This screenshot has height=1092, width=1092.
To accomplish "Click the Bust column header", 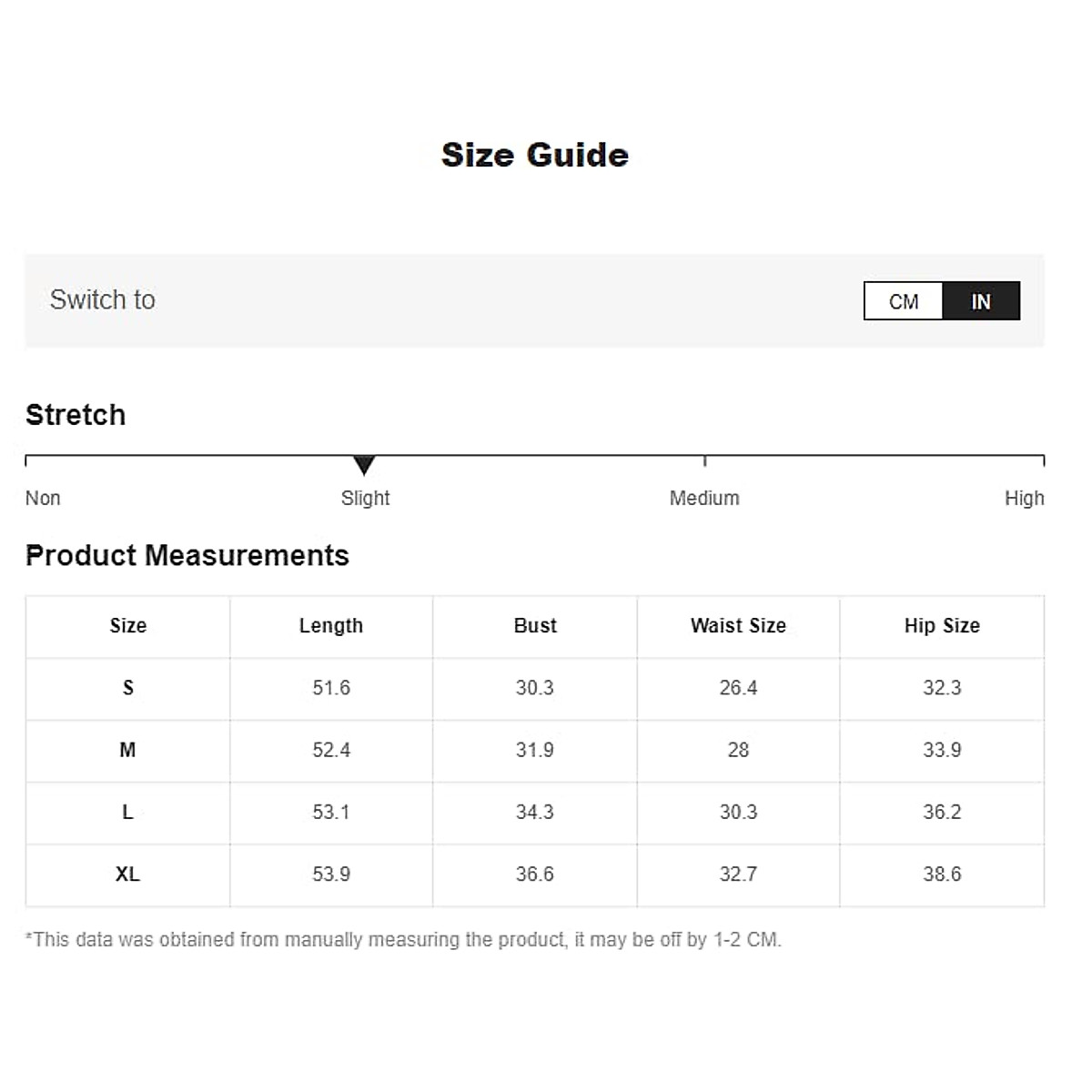I will pyautogui.click(x=535, y=626).
